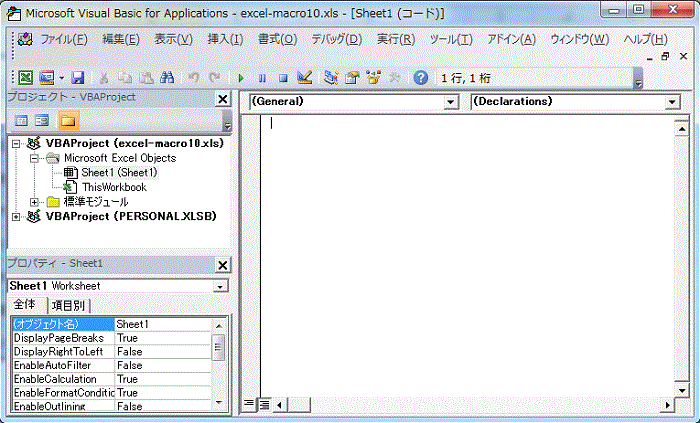Switch to Procedure View at editor bottom-left
The image size is (700, 423).
[x=250, y=405]
